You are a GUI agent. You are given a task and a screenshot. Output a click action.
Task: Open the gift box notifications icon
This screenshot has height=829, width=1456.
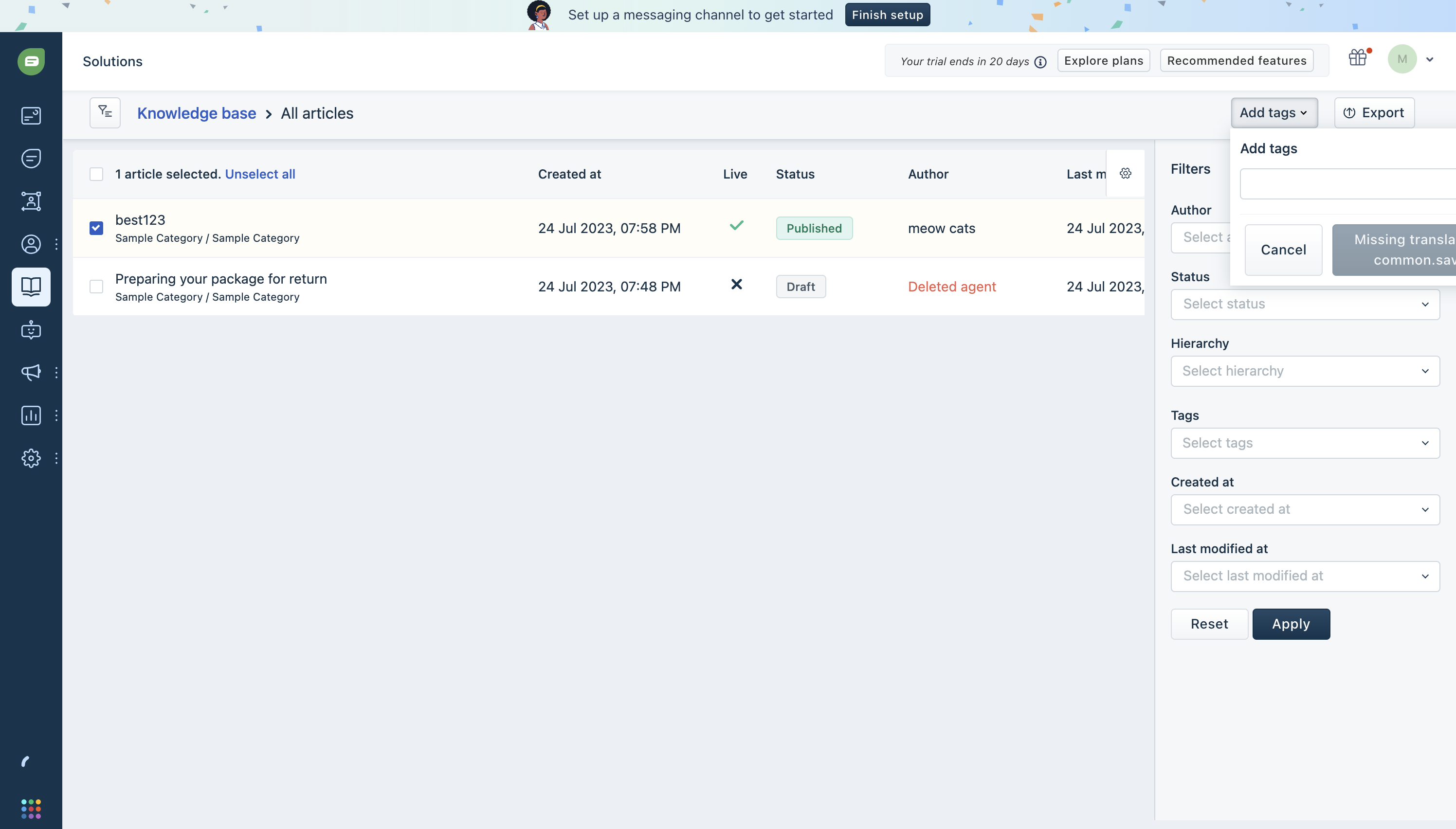click(1358, 58)
